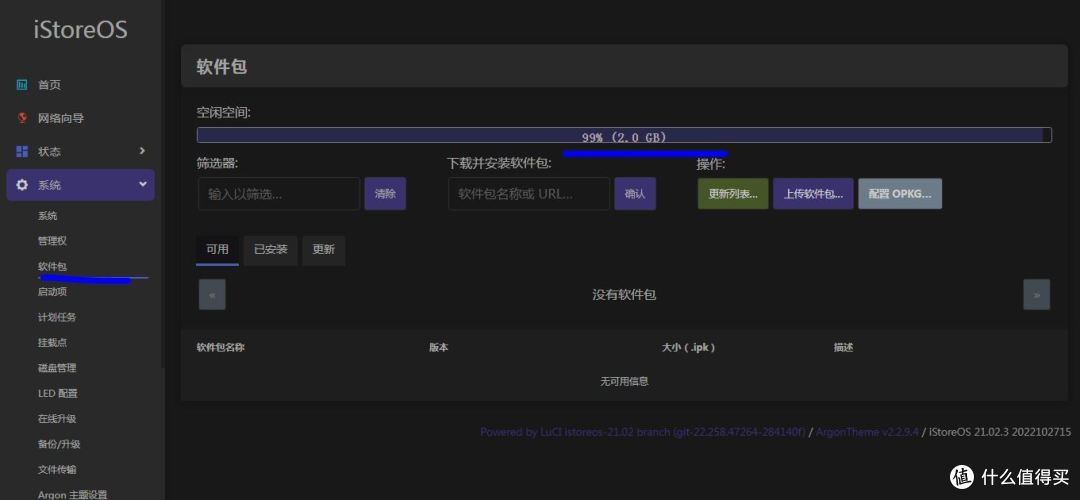Open Argon 主题设置 in sidebar
The height and width of the screenshot is (500, 1080).
(x=72, y=494)
